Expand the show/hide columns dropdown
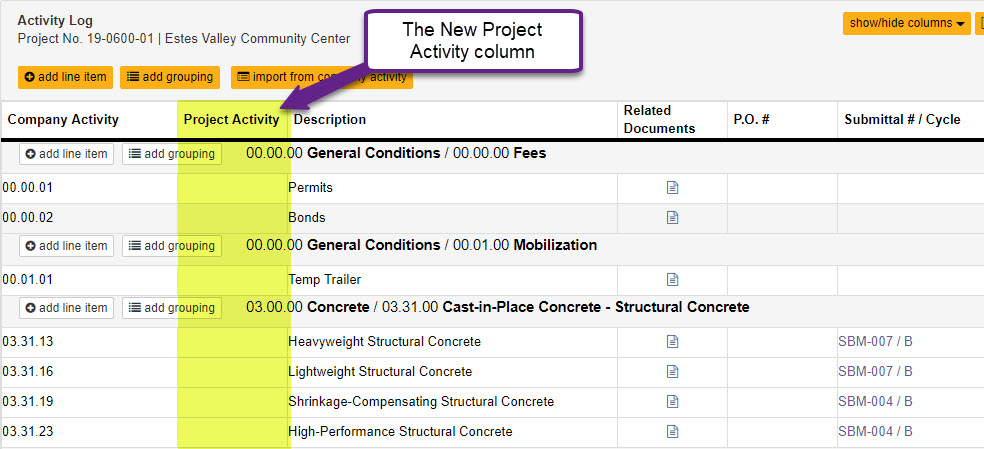This screenshot has width=984, height=449. point(907,23)
